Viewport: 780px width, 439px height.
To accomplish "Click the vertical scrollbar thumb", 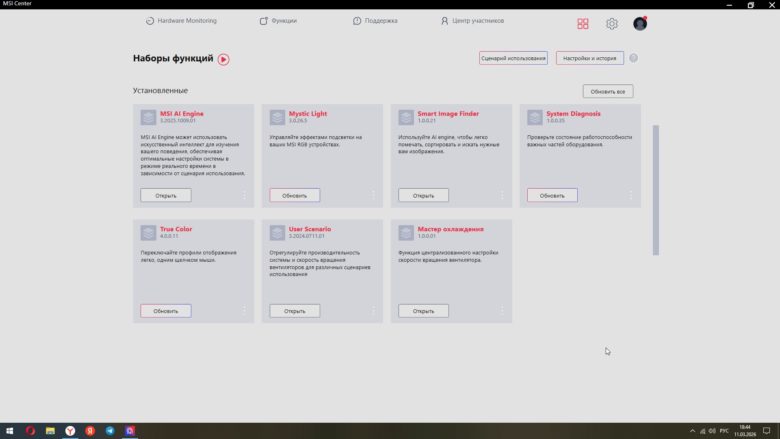I will coord(656,190).
